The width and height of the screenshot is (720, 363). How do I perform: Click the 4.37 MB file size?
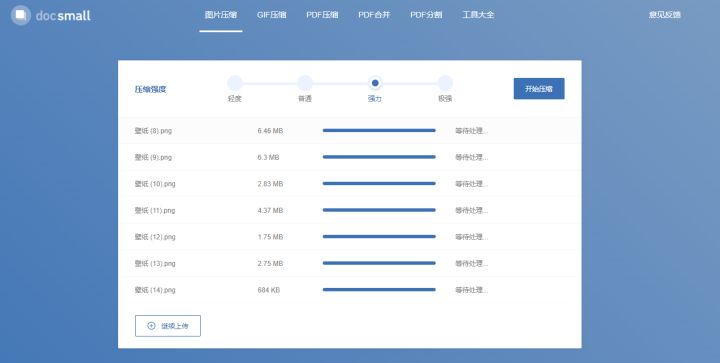270,211
